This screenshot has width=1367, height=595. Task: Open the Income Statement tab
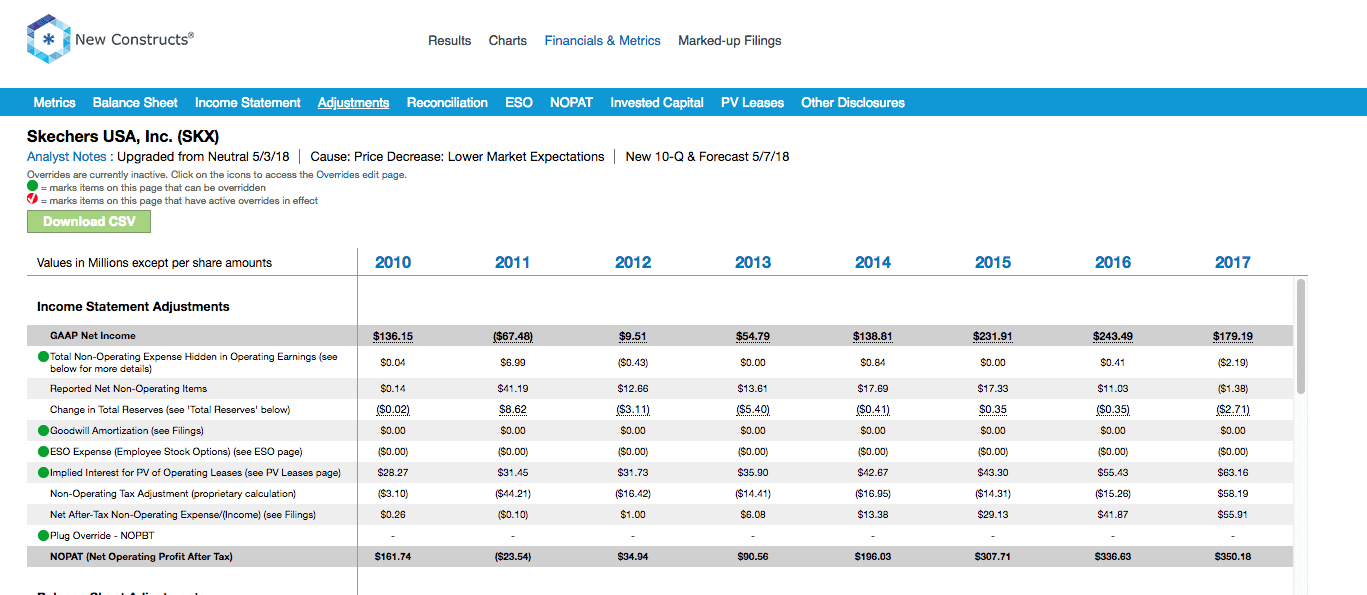coord(248,103)
